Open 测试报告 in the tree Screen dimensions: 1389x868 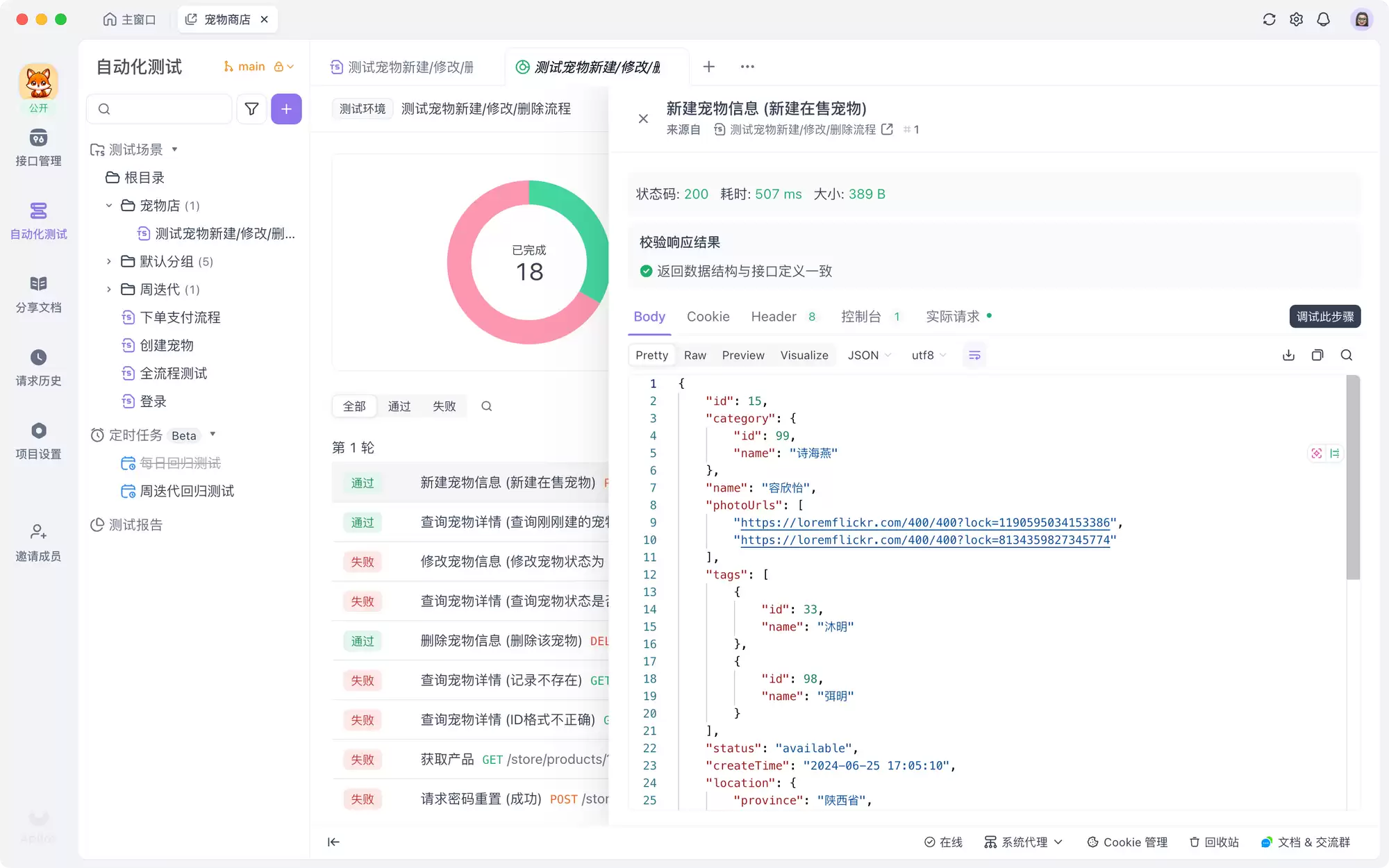pyautogui.click(x=126, y=524)
